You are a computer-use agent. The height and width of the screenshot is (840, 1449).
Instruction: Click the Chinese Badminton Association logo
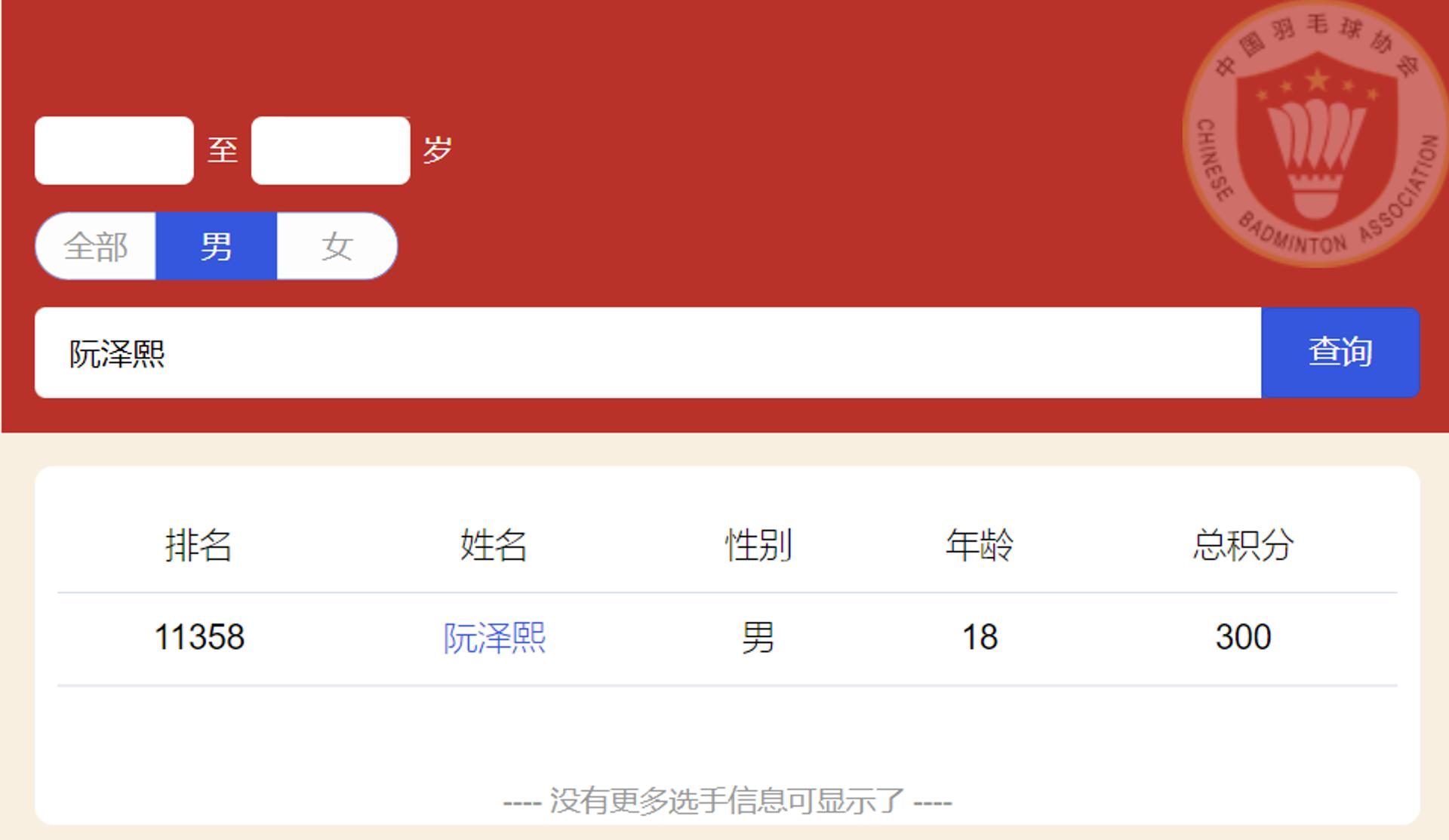click(x=1317, y=134)
